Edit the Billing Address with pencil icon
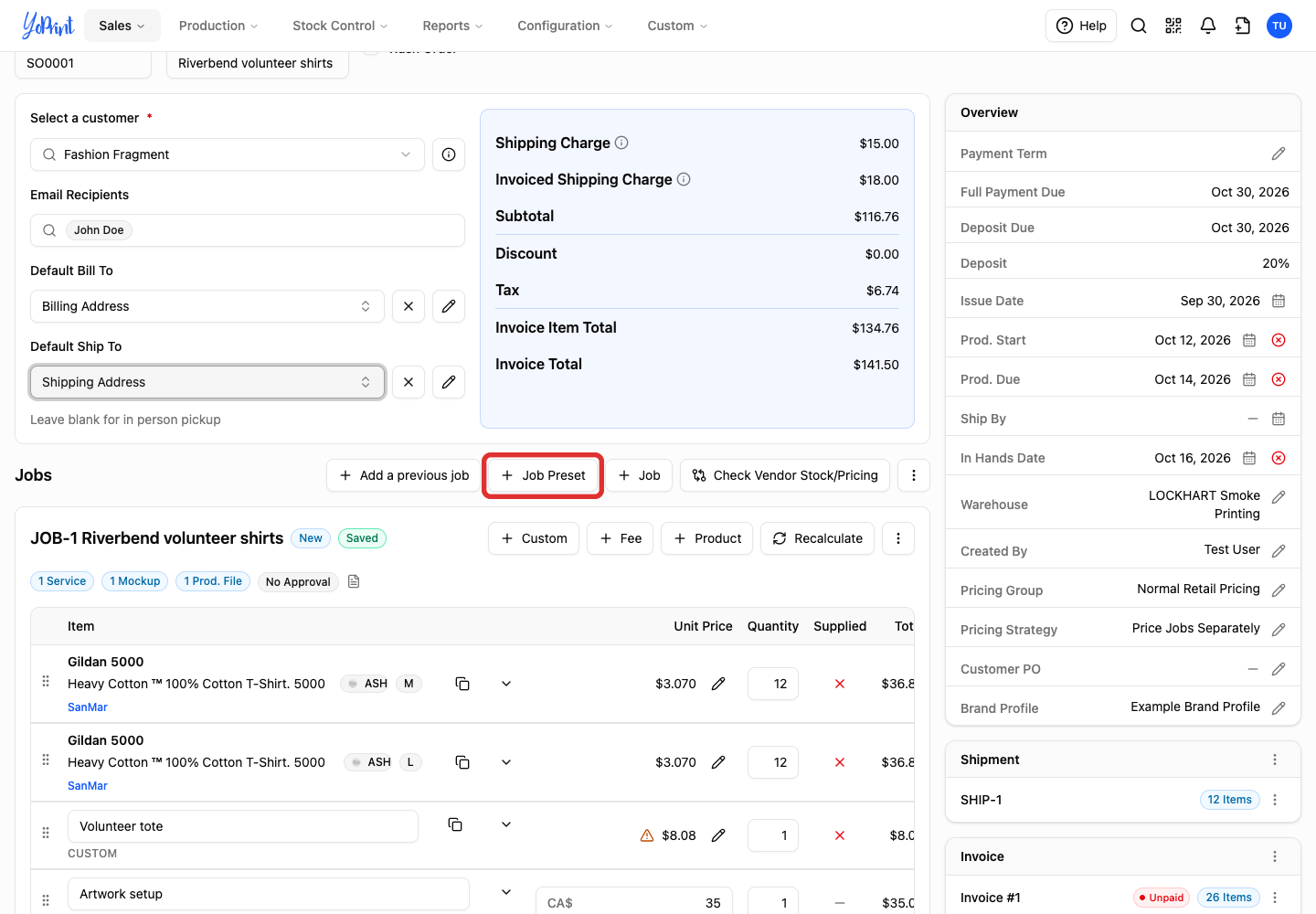Image resolution: width=1316 pixels, height=914 pixels. pos(449,306)
